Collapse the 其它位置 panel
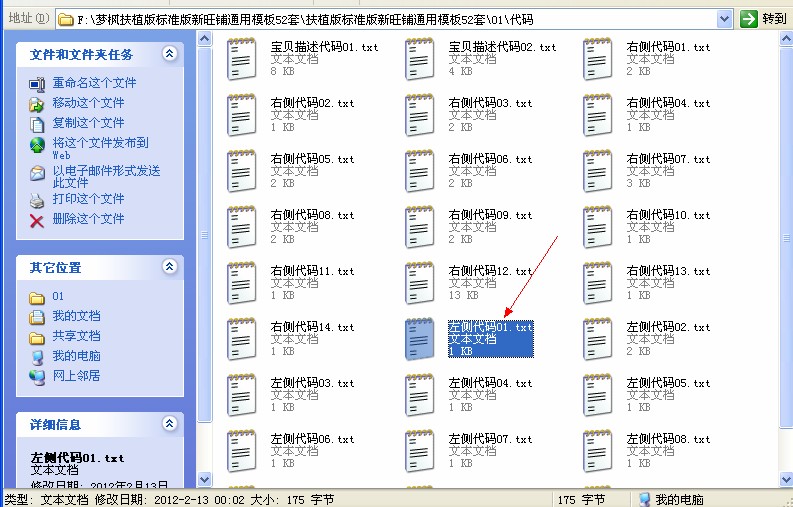This screenshot has height=507, width=793. [x=170, y=267]
